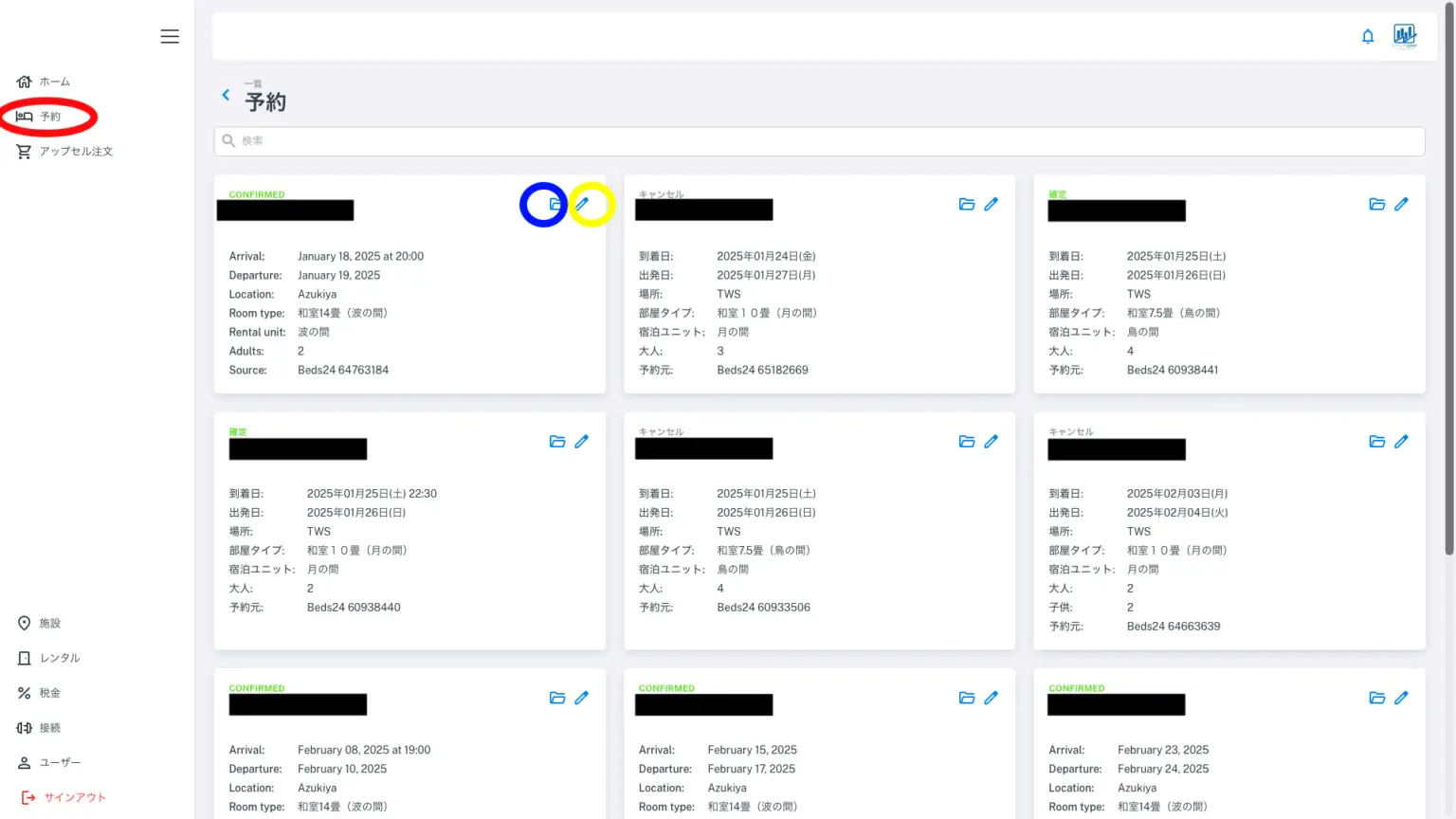Open the notifications bell
This screenshot has height=819, width=1456.
point(1368,36)
